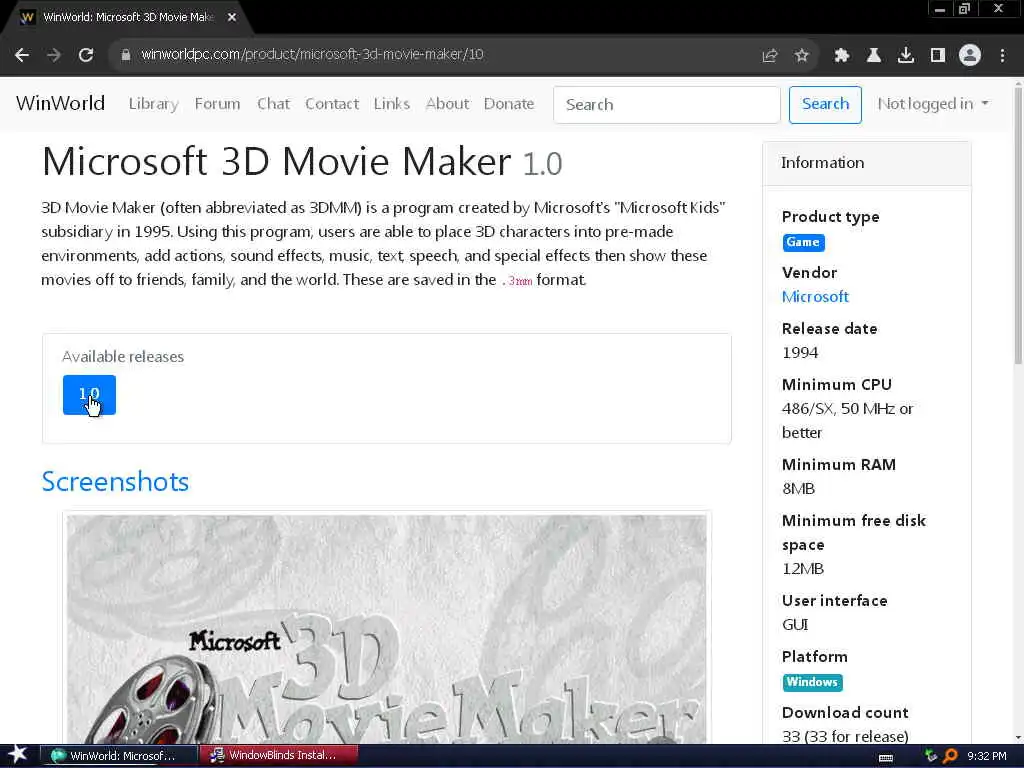Show browser downloads

click(x=906, y=56)
